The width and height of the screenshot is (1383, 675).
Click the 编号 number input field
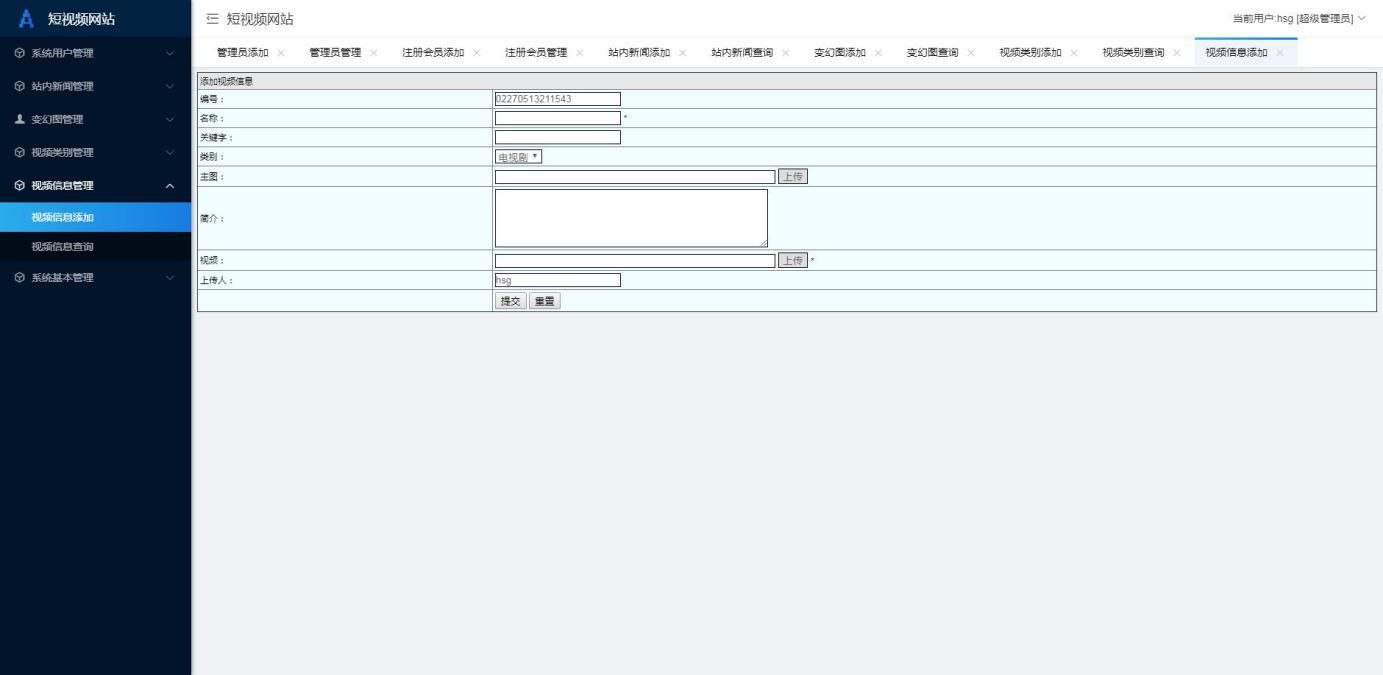(x=558, y=99)
